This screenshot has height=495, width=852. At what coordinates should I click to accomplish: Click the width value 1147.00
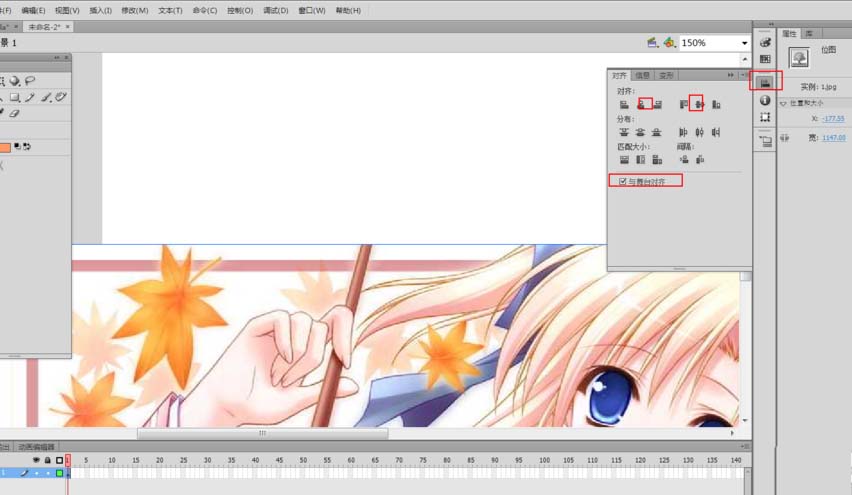point(834,138)
